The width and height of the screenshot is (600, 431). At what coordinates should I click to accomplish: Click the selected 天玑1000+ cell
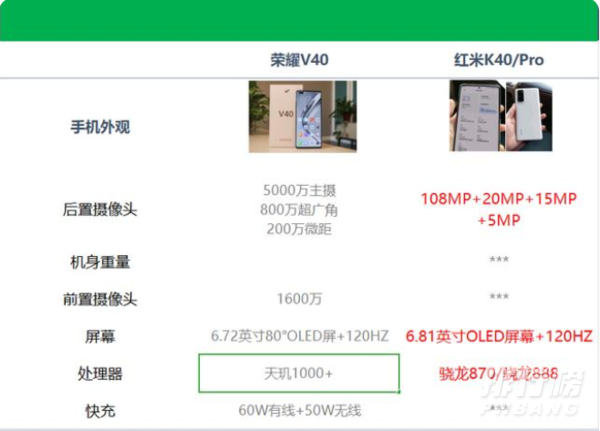[x=299, y=373]
